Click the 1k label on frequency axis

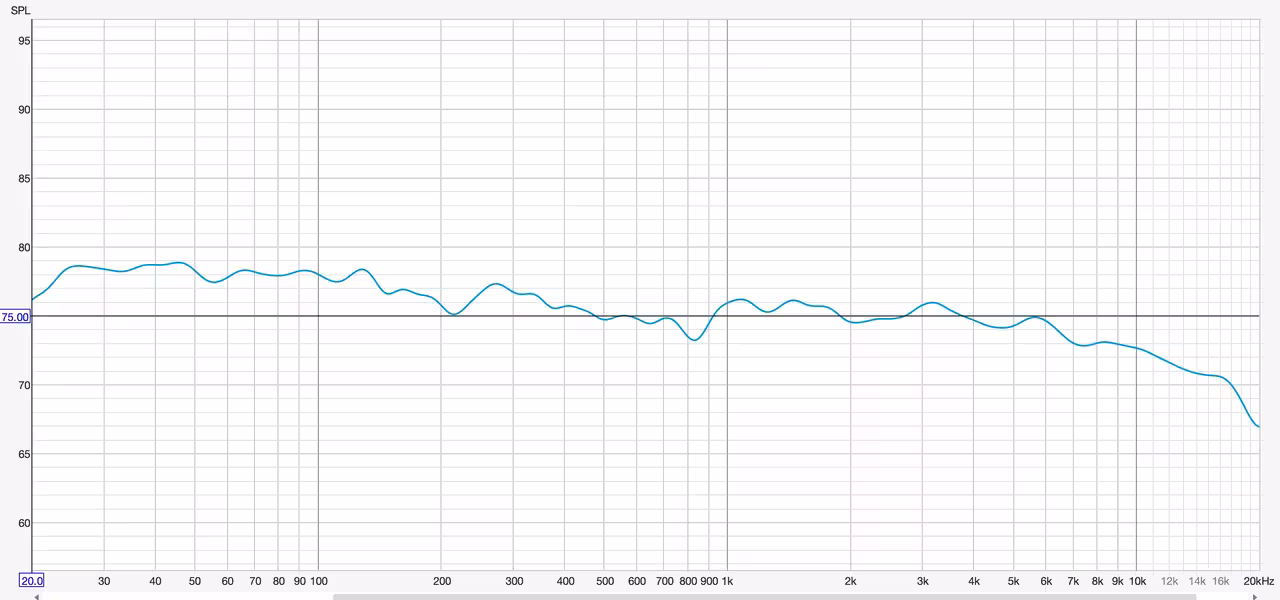tap(727, 581)
